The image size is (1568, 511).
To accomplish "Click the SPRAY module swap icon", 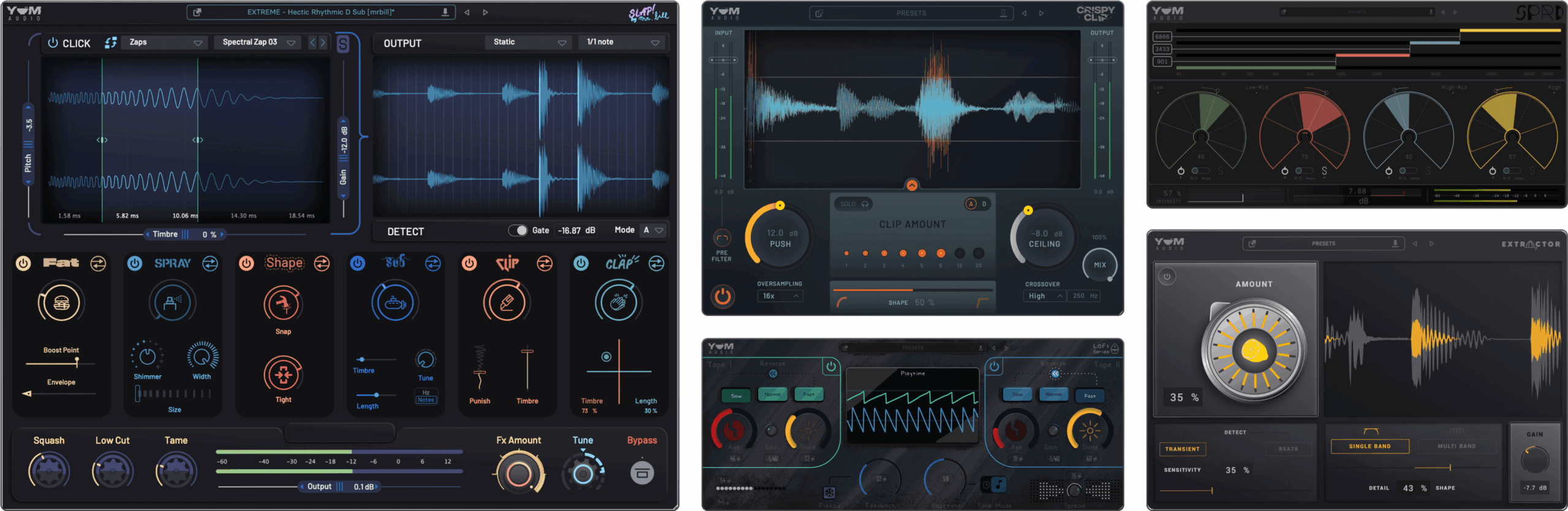I will pos(210,264).
